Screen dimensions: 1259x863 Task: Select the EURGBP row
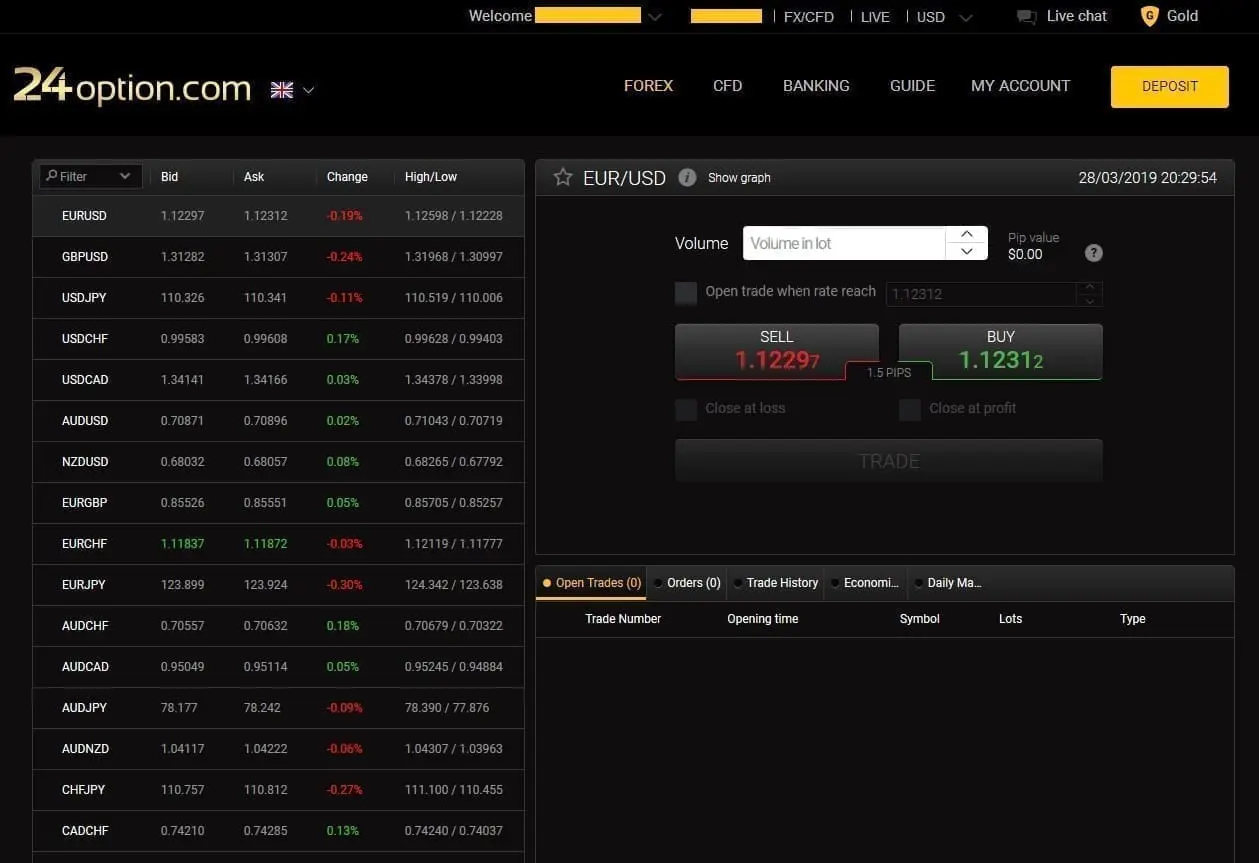pyautogui.click(x=278, y=503)
